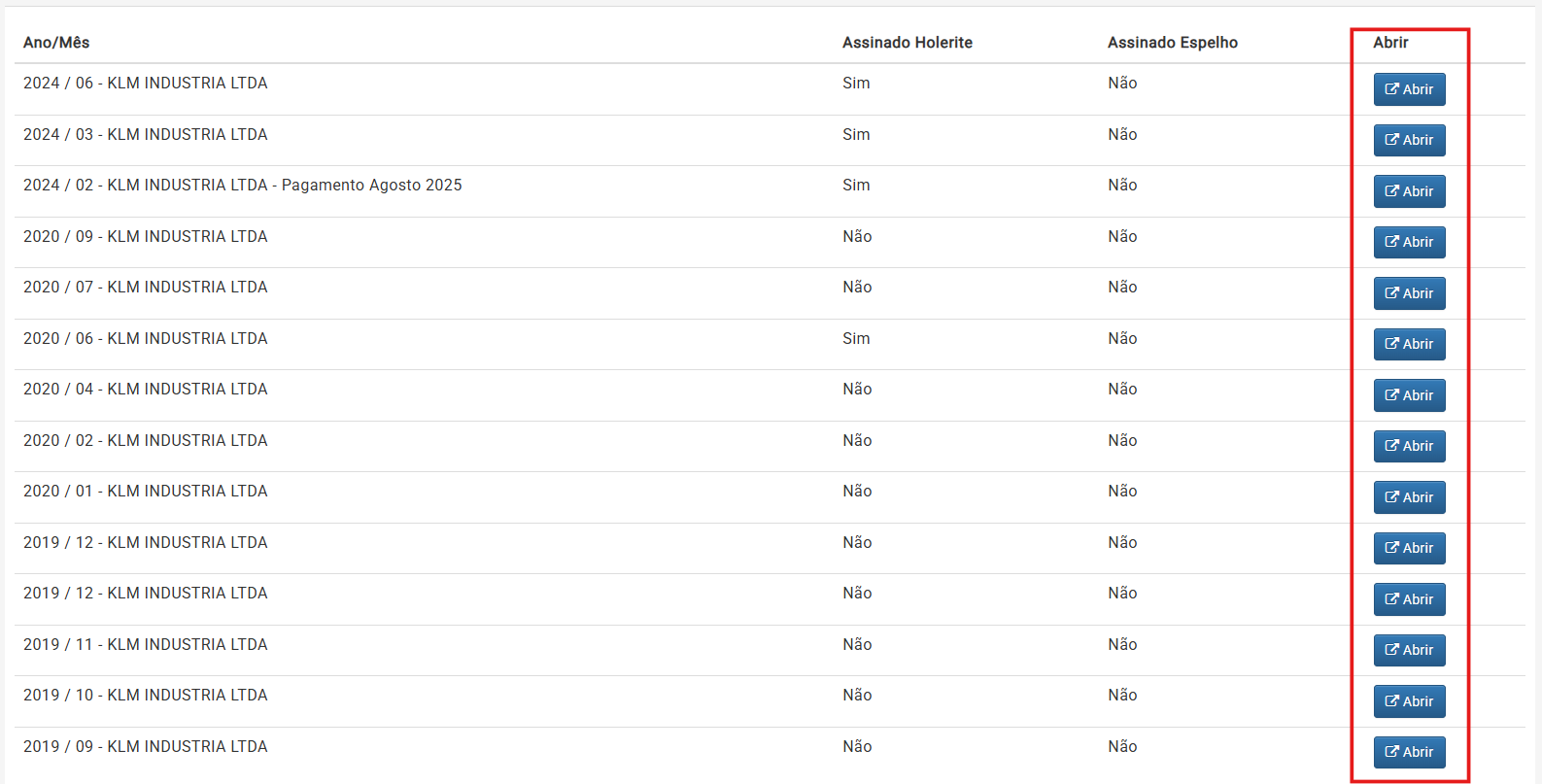Image resolution: width=1542 pixels, height=784 pixels.
Task: Click the Abrir column header
Action: (1390, 43)
